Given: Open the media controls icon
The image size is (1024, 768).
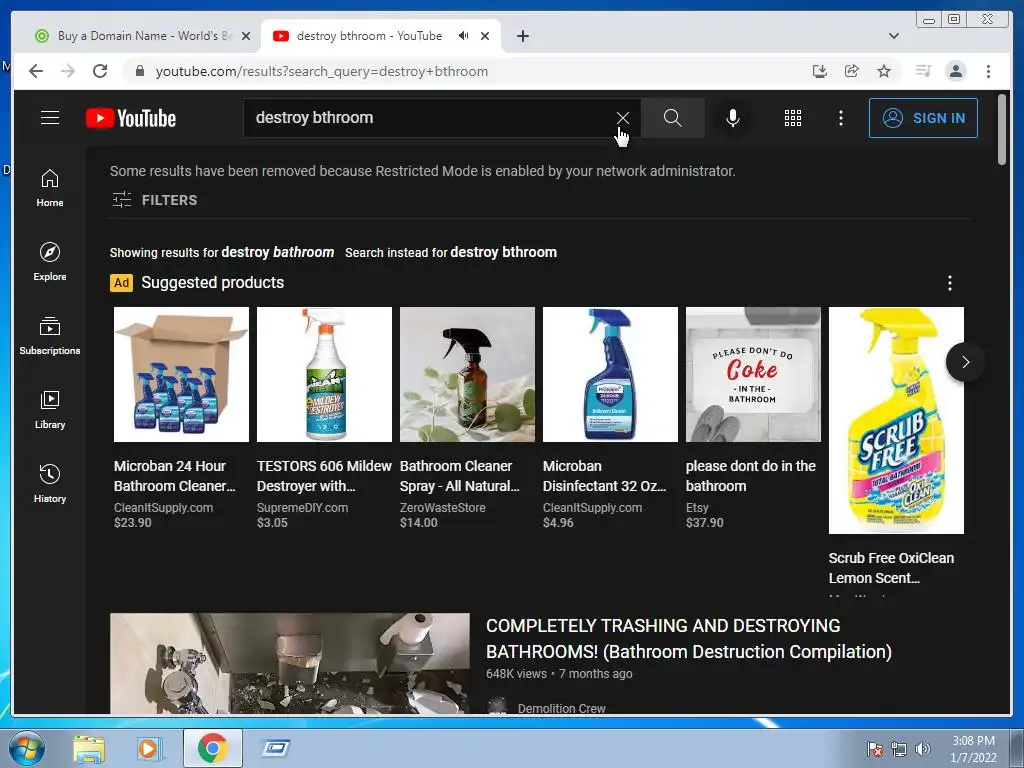Looking at the screenshot, I should click(x=923, y=71).
